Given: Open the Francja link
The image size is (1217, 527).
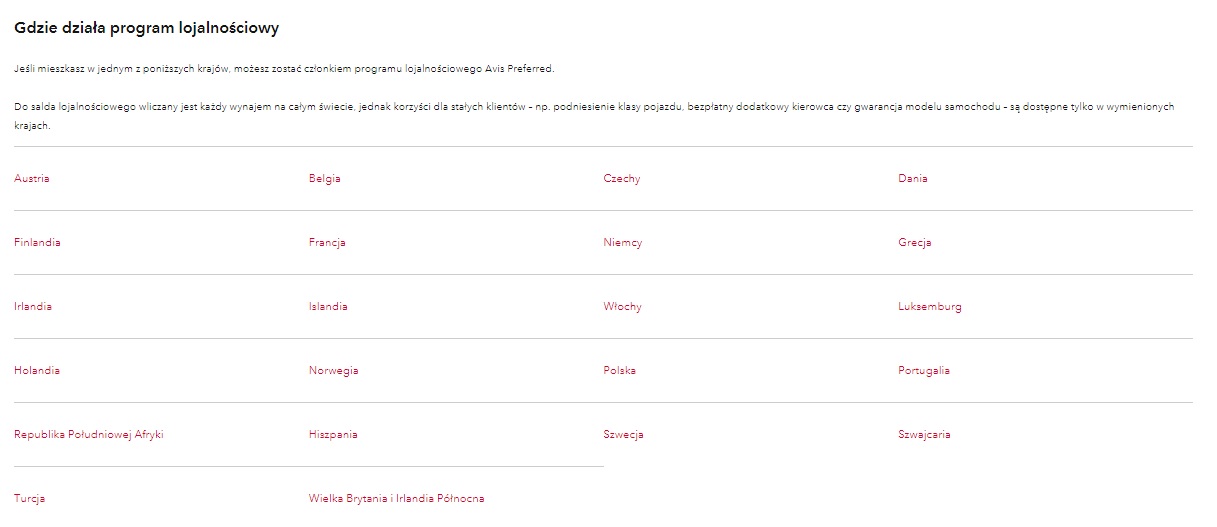Looking at the screenshot, I should click(x=327, y=243).
